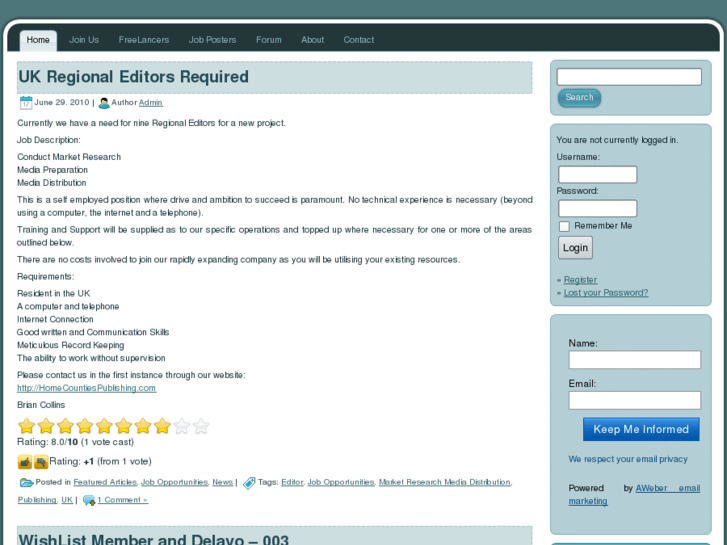Open the News category link
This screenshot has width=727, height=545.
pyautogui.click(x=223, y=482)
